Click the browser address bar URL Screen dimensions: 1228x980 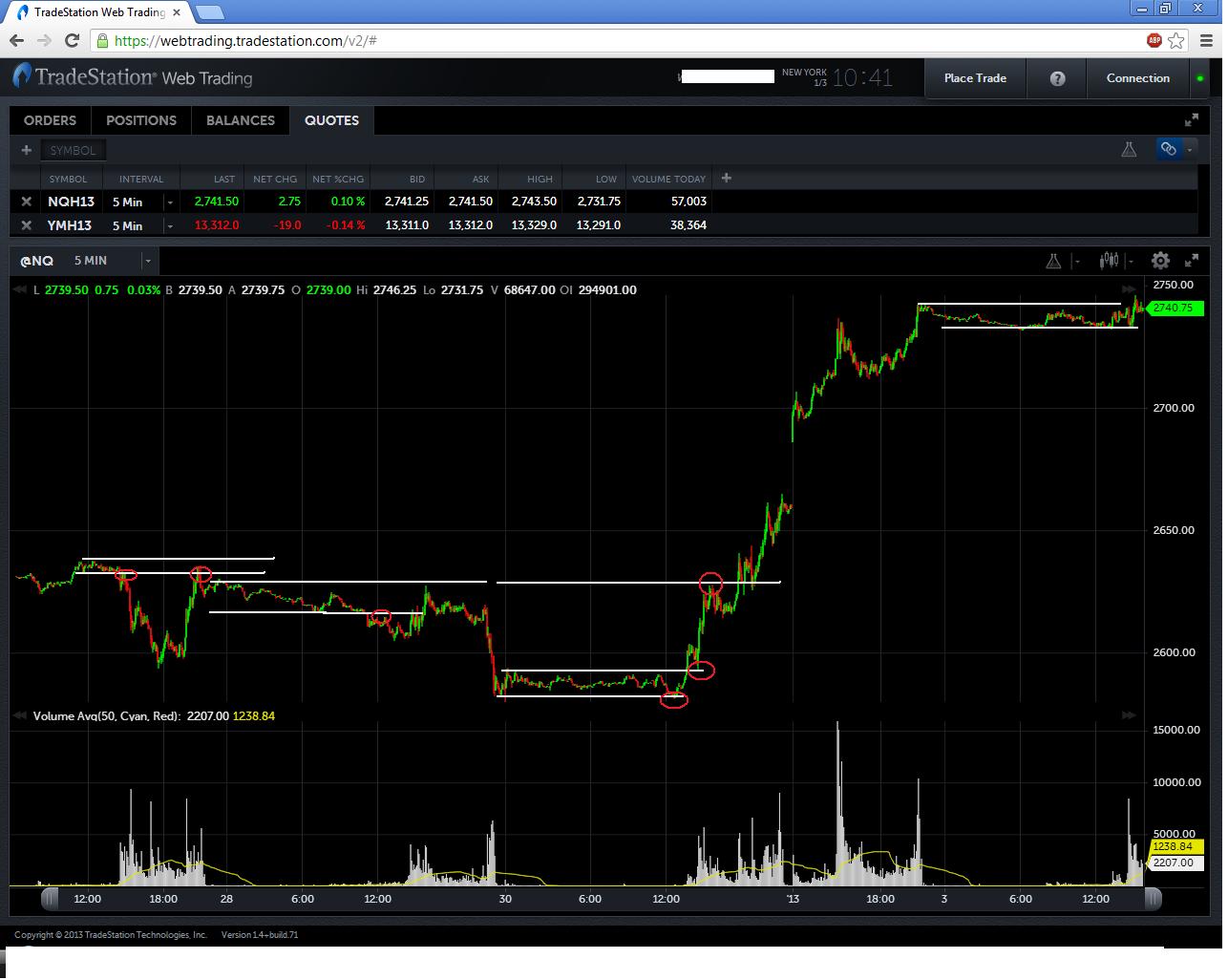(x=245, y=41)
